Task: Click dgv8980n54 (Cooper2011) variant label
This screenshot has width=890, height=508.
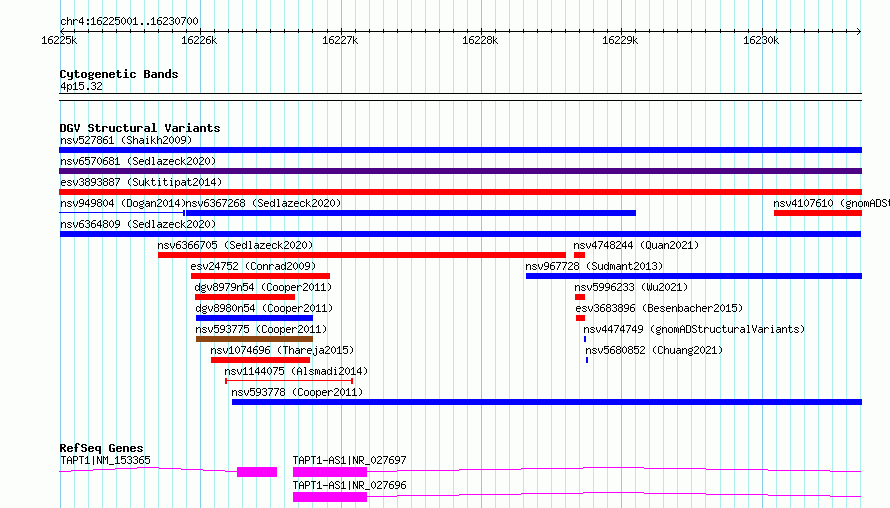Action: (264, 308)
